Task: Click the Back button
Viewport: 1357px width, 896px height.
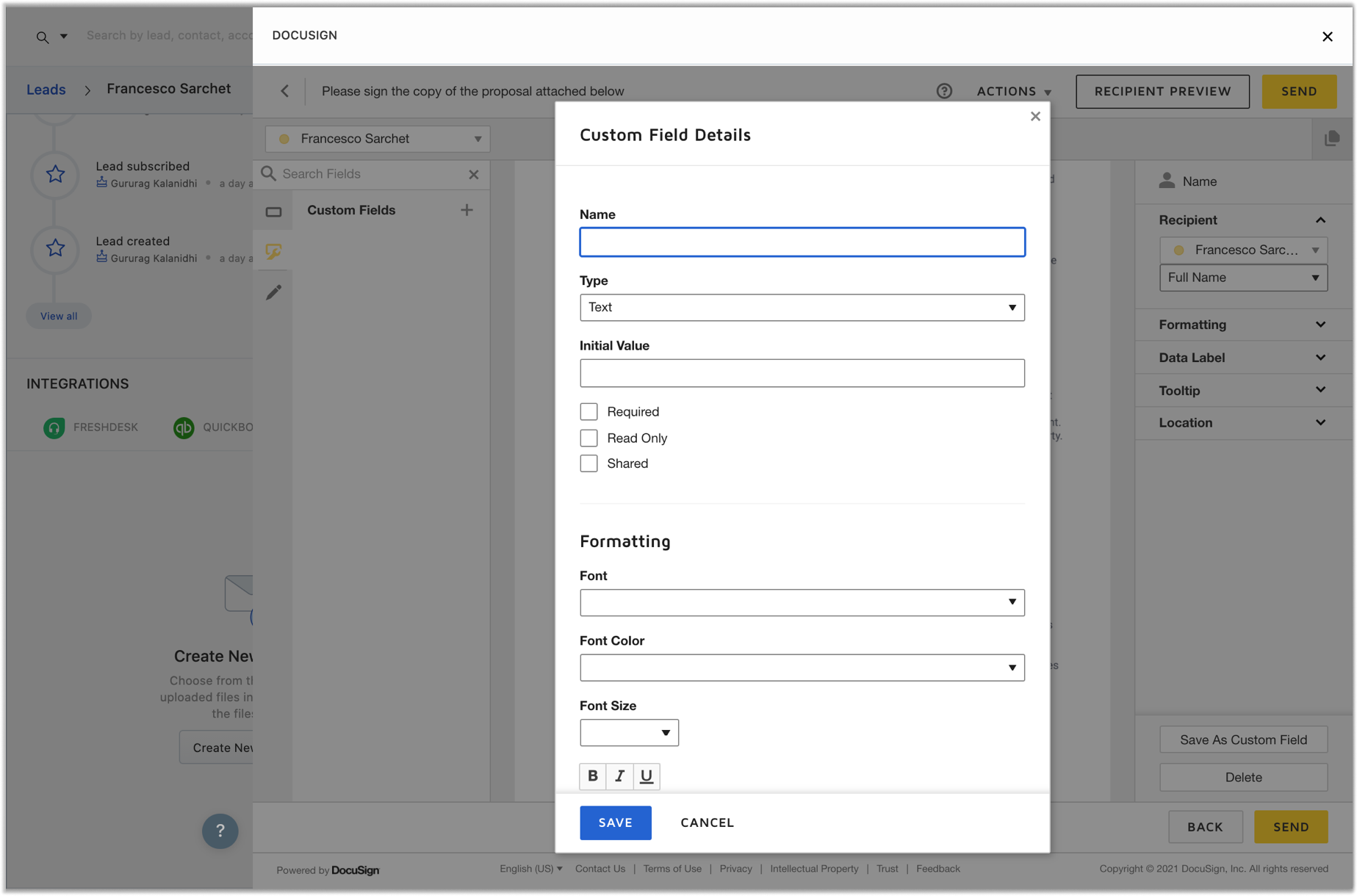Action: coord(1206,827)
